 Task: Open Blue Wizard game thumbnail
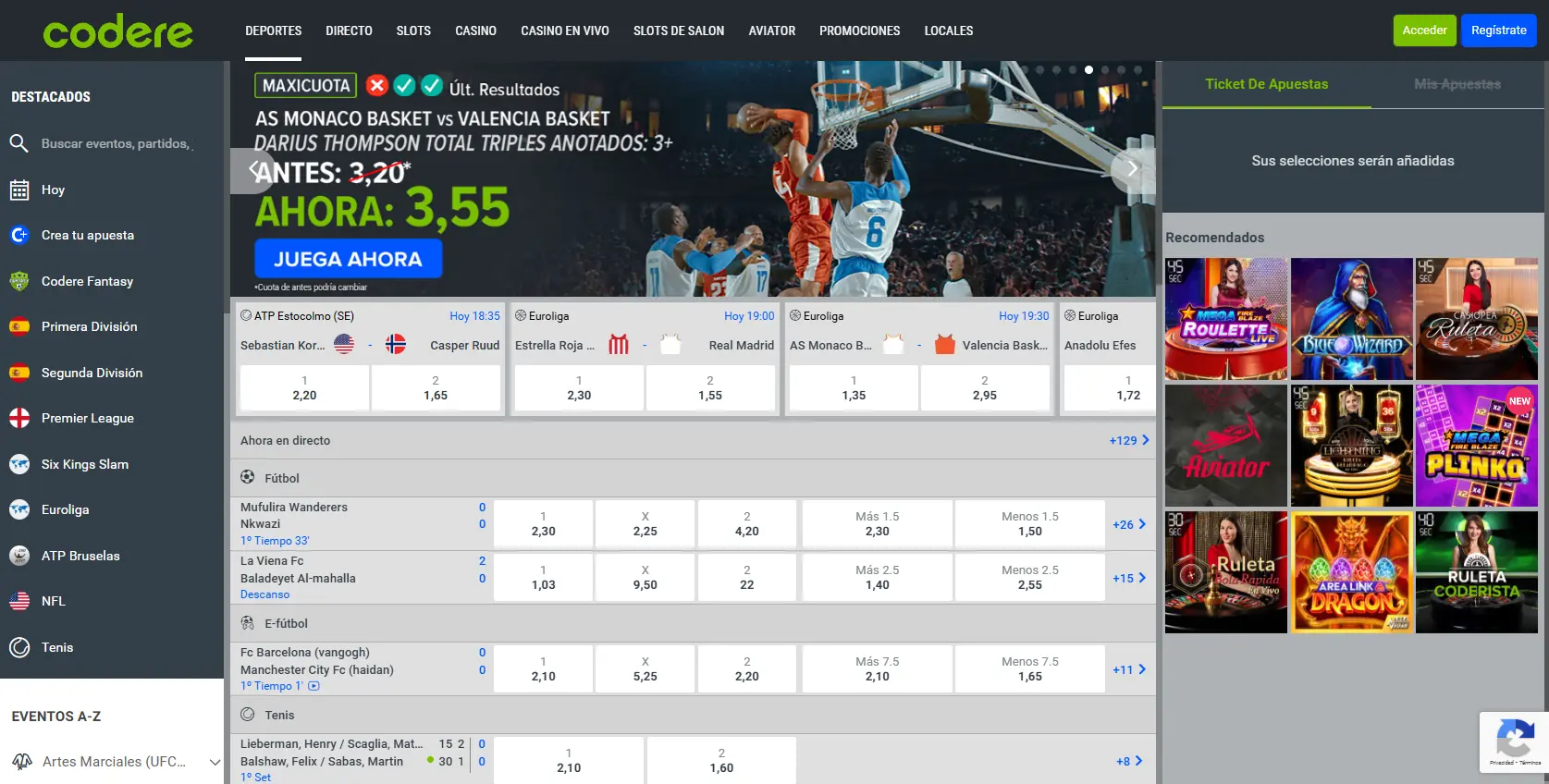pyautogui.click(x=1352, y=319)
